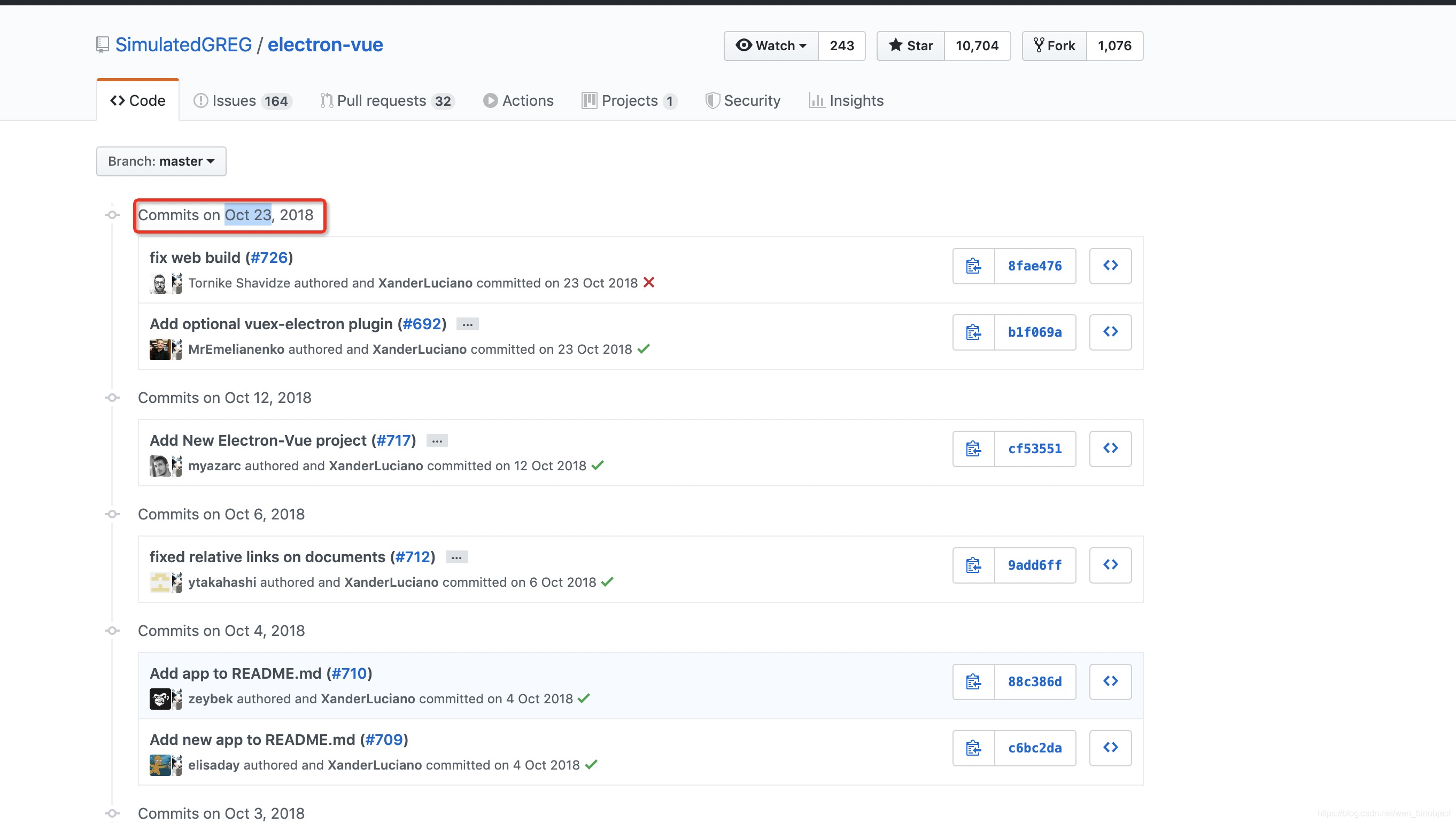Viewport: 1456px width, 823px height.
Task: Open commit hash link 8fae476
Action: [x=1034, y=266]
